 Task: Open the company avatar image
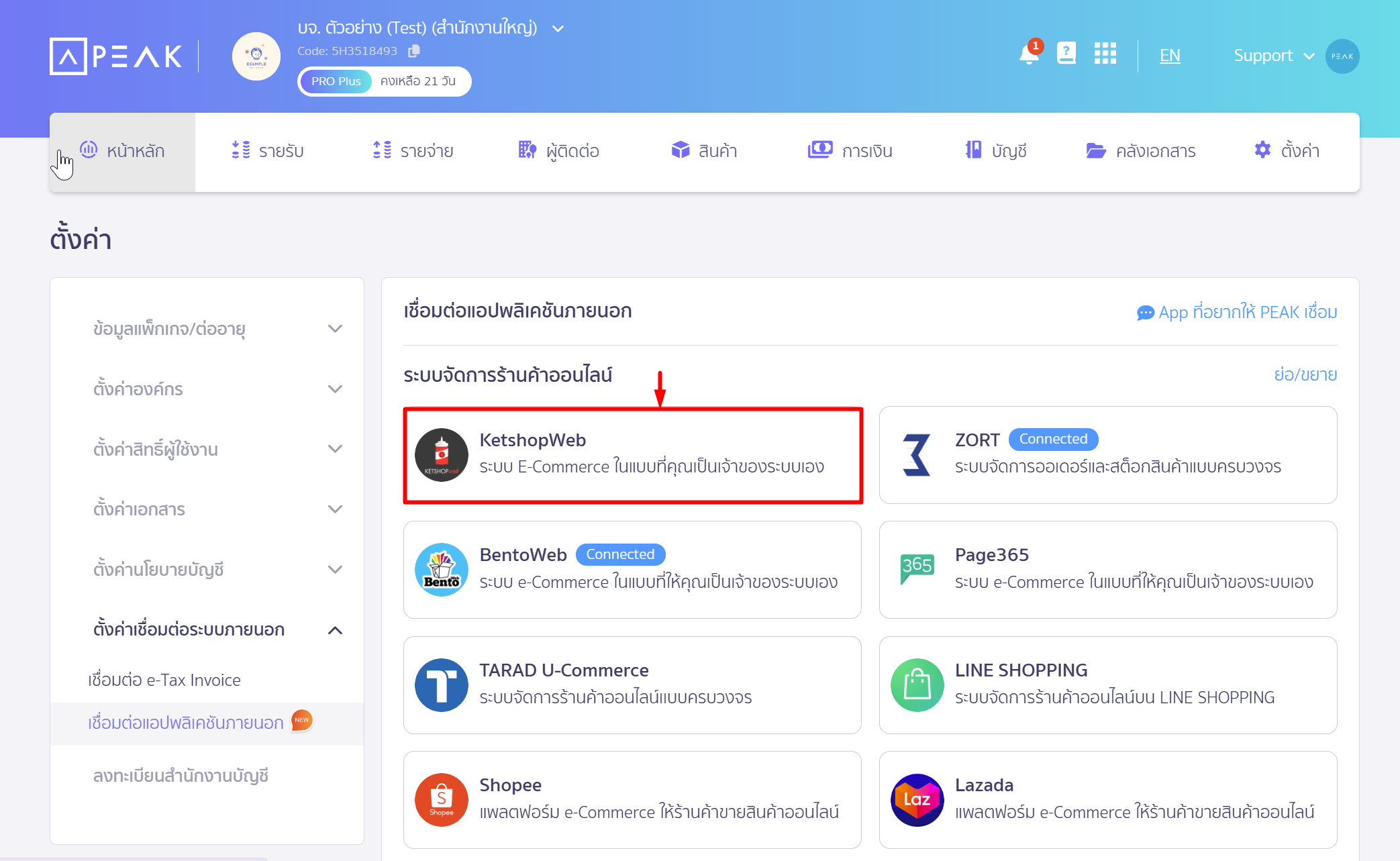tap(256, 56)
